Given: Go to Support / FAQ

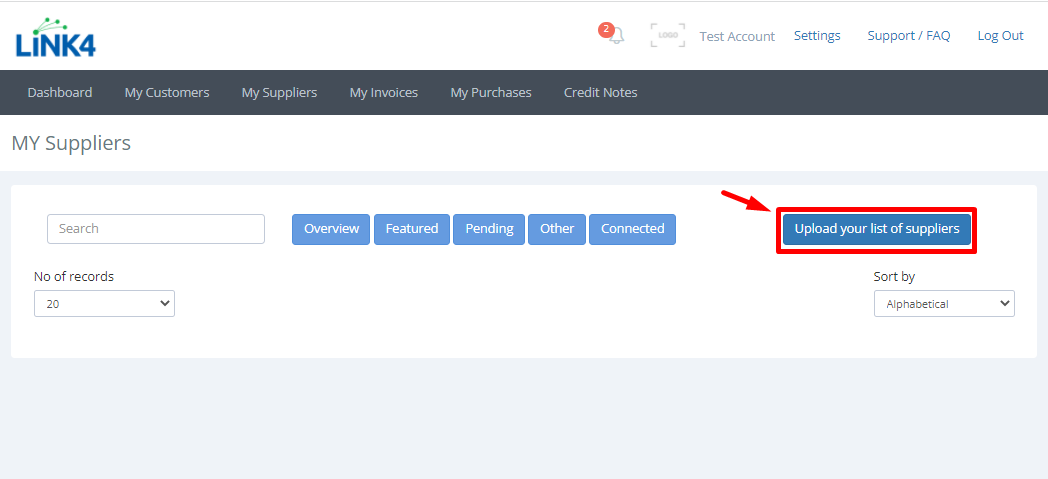Looking at the screenshot, I should click(908, 35).
